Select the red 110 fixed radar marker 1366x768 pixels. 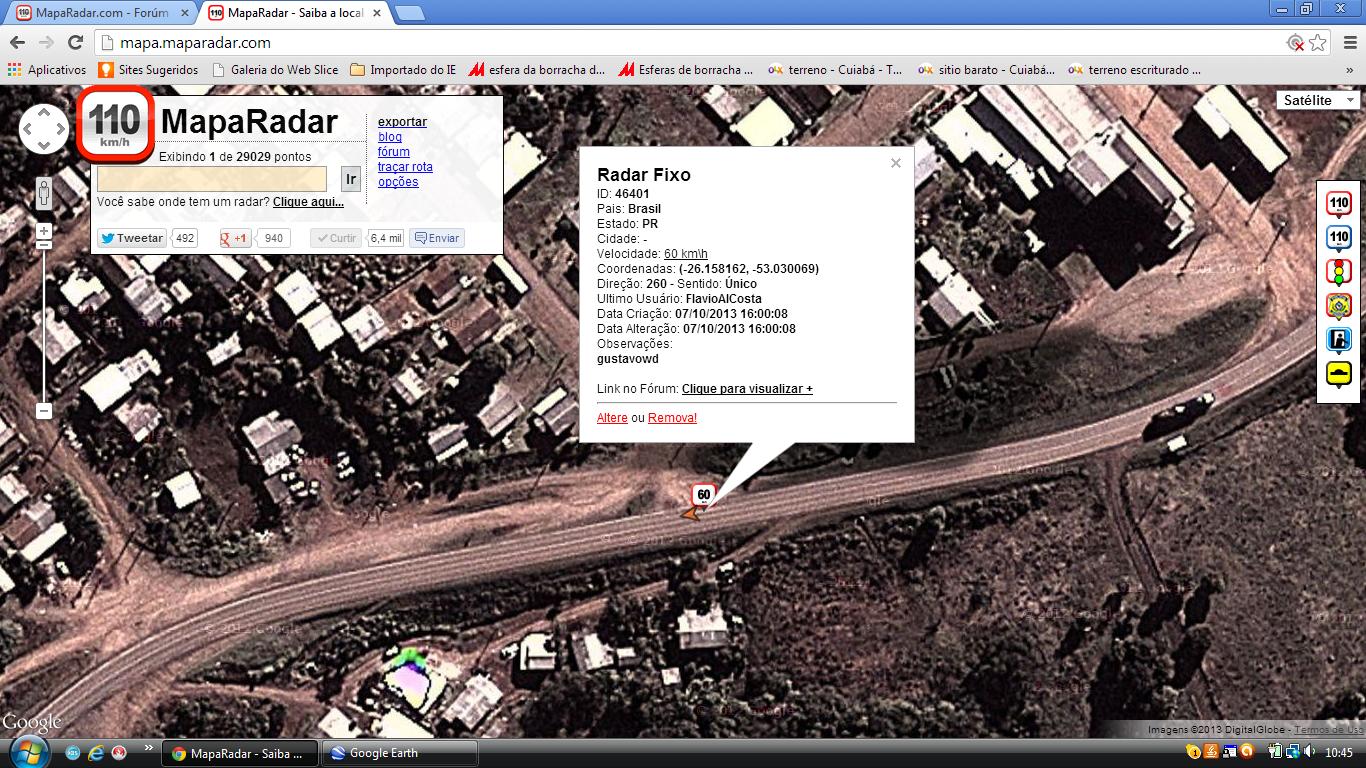(1338, 204)
